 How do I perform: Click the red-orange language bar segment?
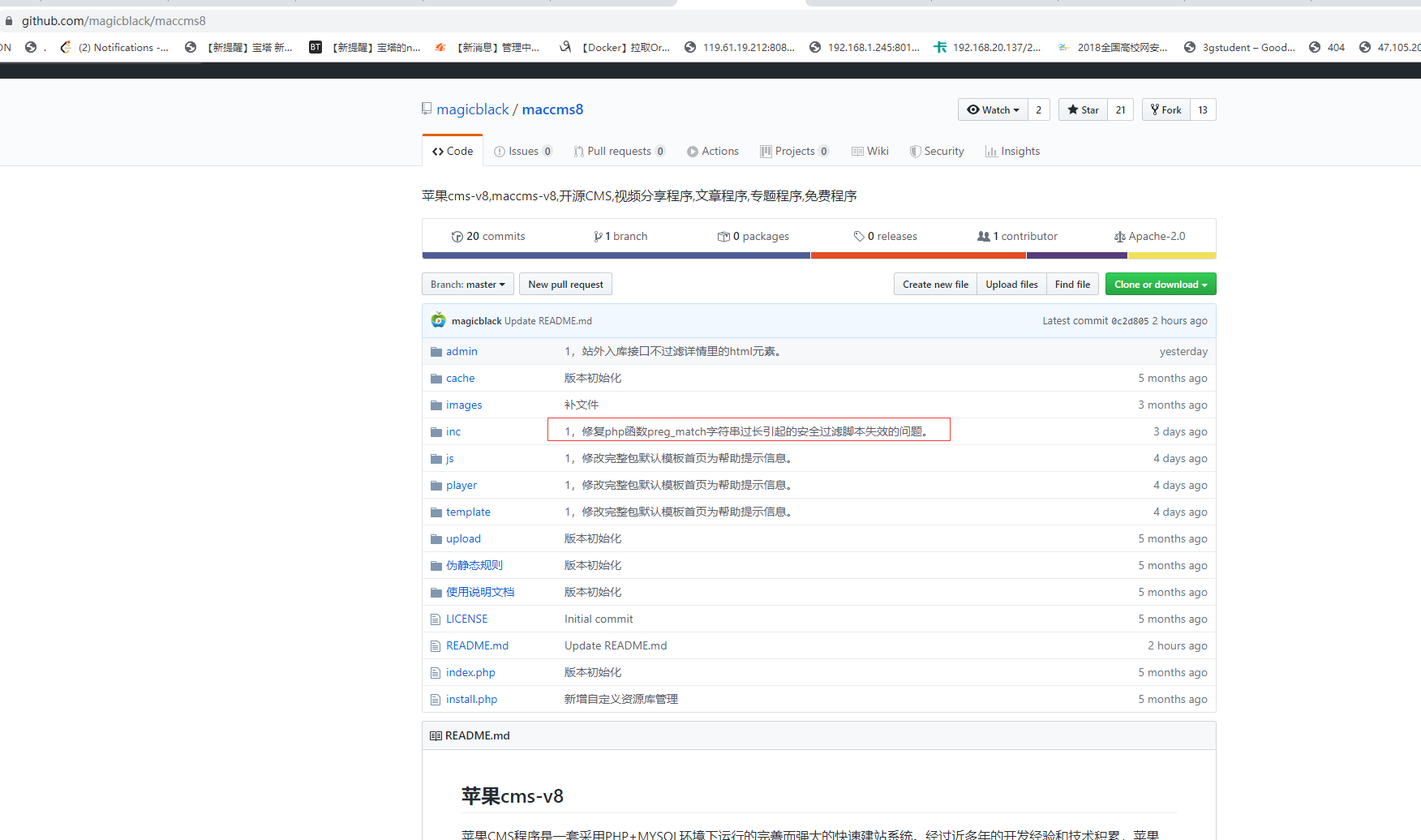click(x=918, y=255)
